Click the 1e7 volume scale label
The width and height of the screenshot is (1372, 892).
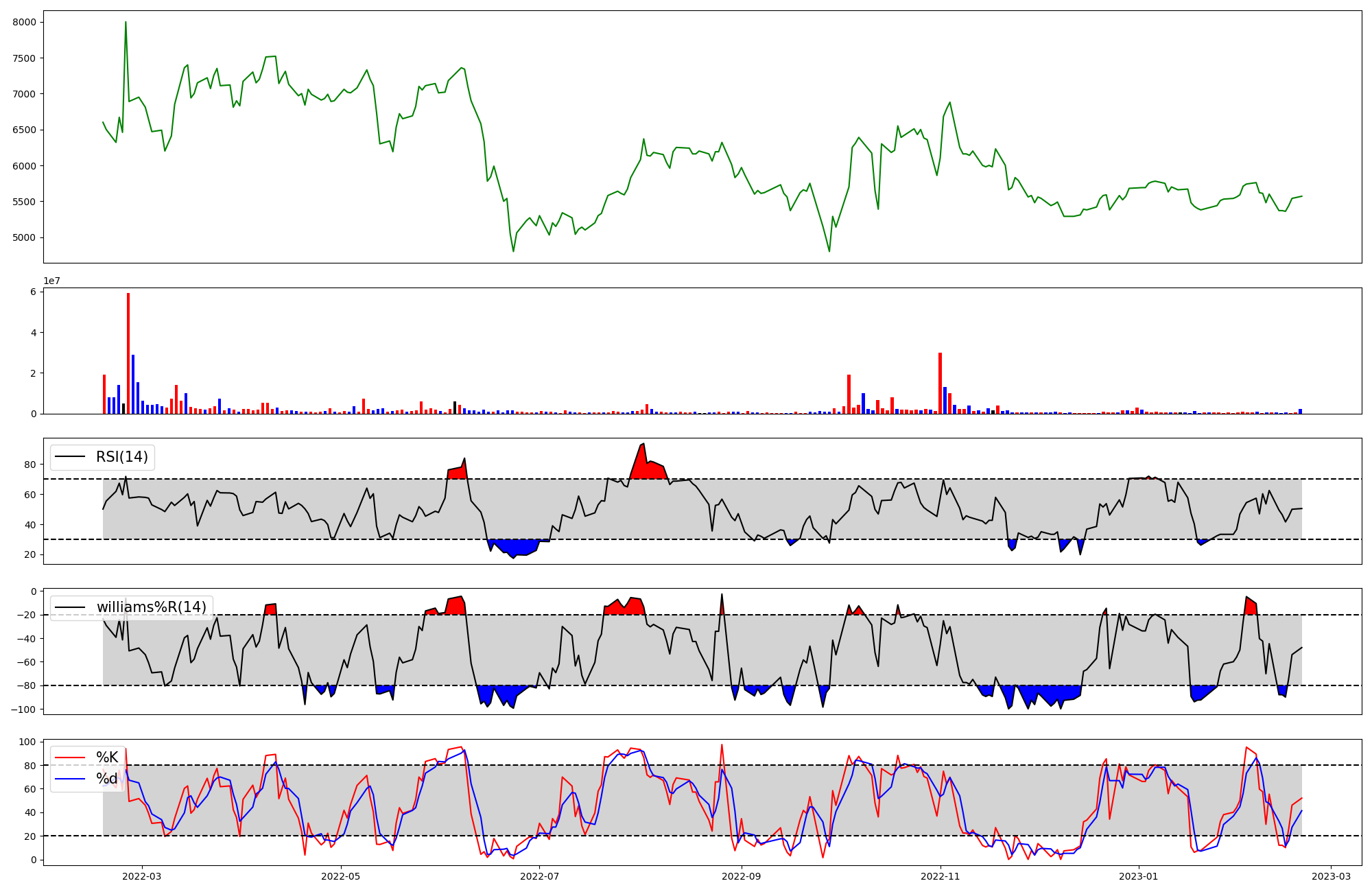click(x=51, y=281)
